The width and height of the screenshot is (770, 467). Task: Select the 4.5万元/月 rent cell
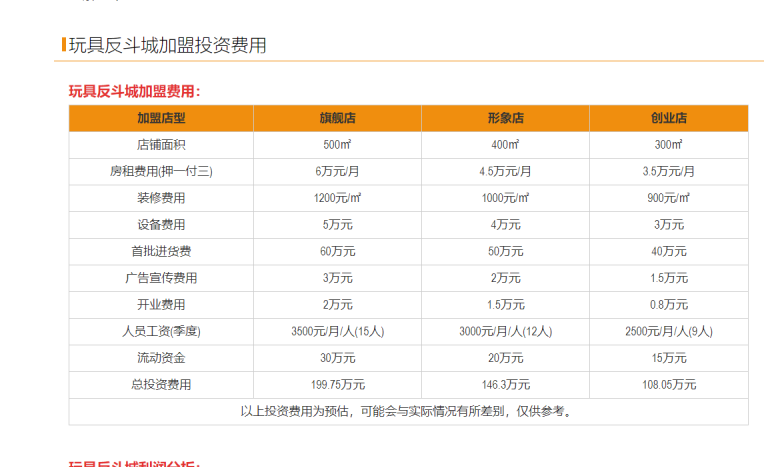[505, 171]
